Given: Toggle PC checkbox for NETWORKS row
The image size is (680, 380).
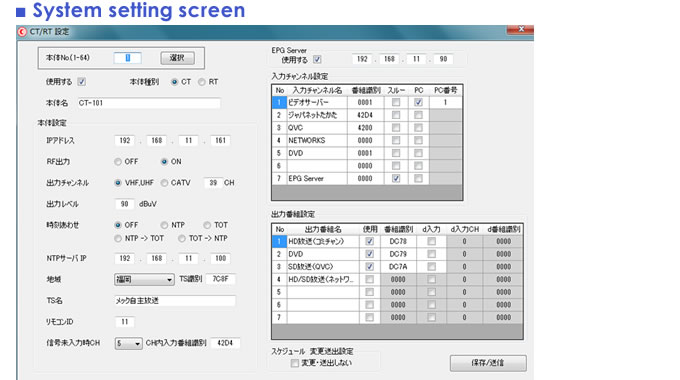Looking at the screenshot, I should pyautogui.click(x=418, y=140).
